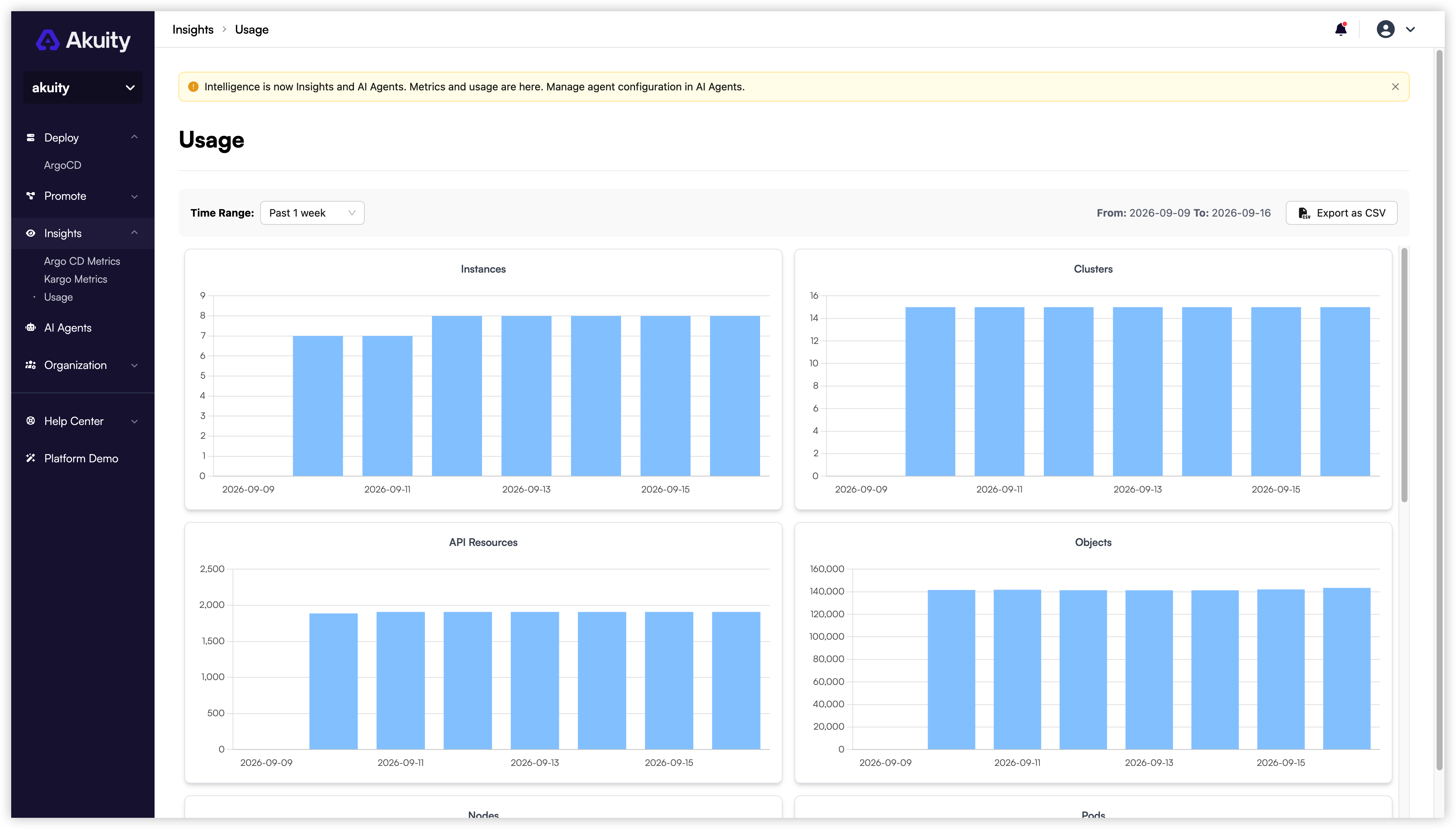Click the Organization people icon
1456x829 pixels.
click(31, 365)
